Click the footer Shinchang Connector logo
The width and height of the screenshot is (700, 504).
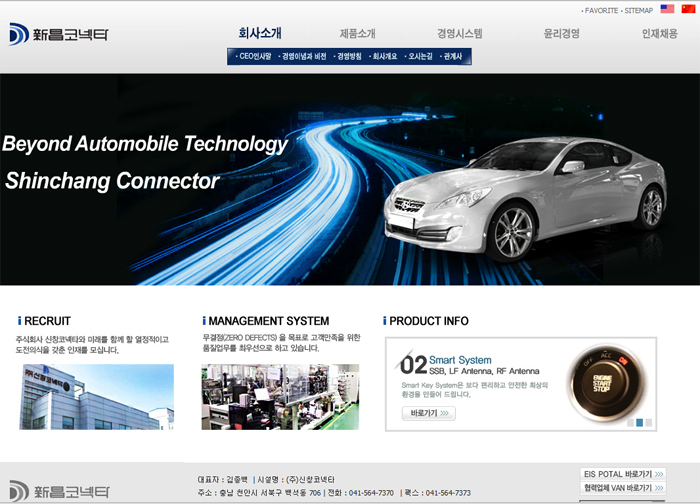(x=59, y=490)
